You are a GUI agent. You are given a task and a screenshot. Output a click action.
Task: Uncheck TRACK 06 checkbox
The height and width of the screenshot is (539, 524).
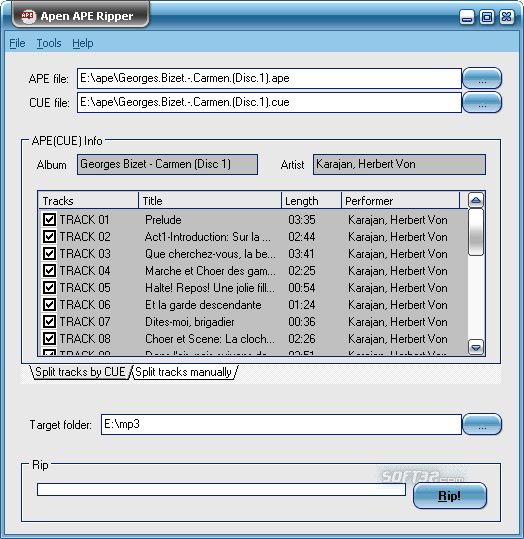pos(49,305)
